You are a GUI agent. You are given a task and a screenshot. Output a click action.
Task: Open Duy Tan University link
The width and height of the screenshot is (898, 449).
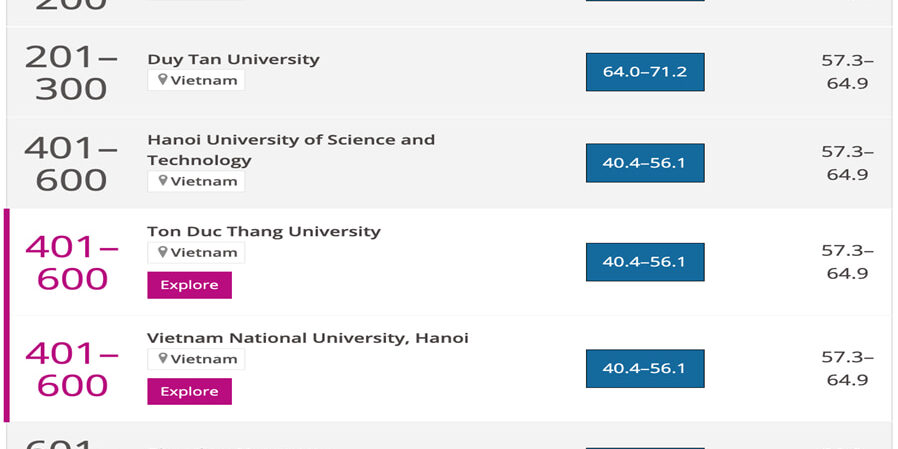pyautogui.click(x=233, y=59)
